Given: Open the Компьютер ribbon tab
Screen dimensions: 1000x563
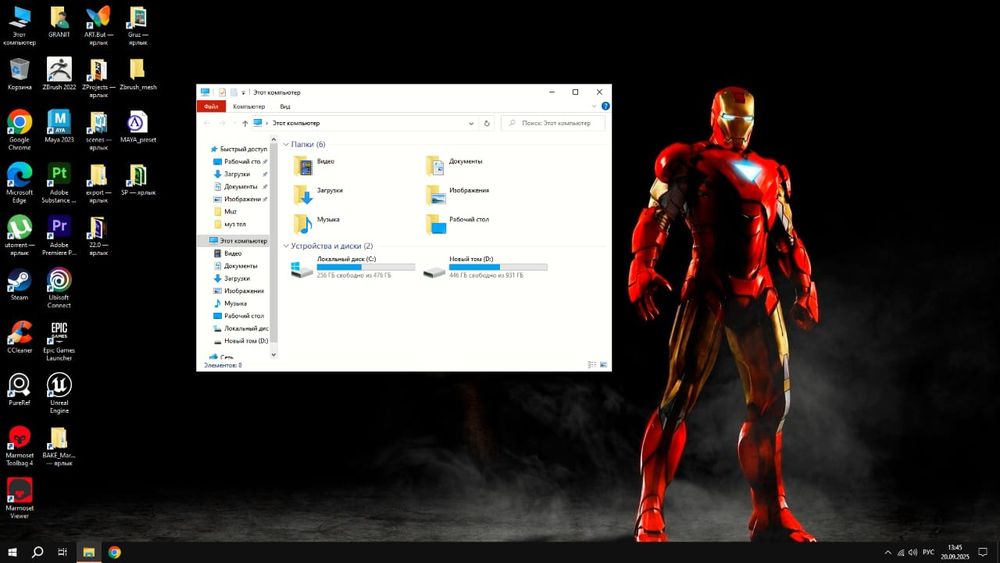Looking at the screenshot, I should (x=249, y=106).
